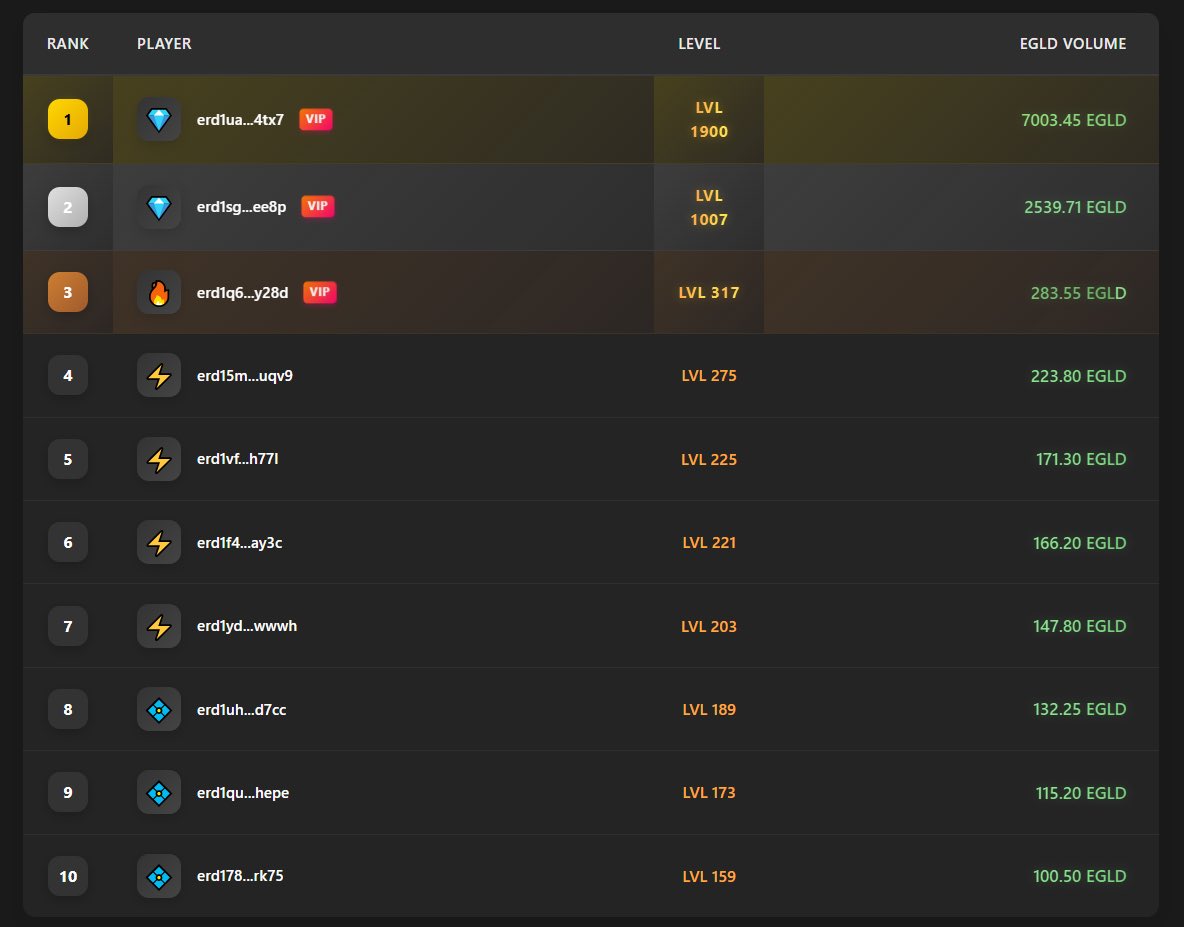Viewport: 1184px width, 927px height.
Task: Click the lightning bolt icon for erd15m...uqv9
Action: tap(159, 375)
